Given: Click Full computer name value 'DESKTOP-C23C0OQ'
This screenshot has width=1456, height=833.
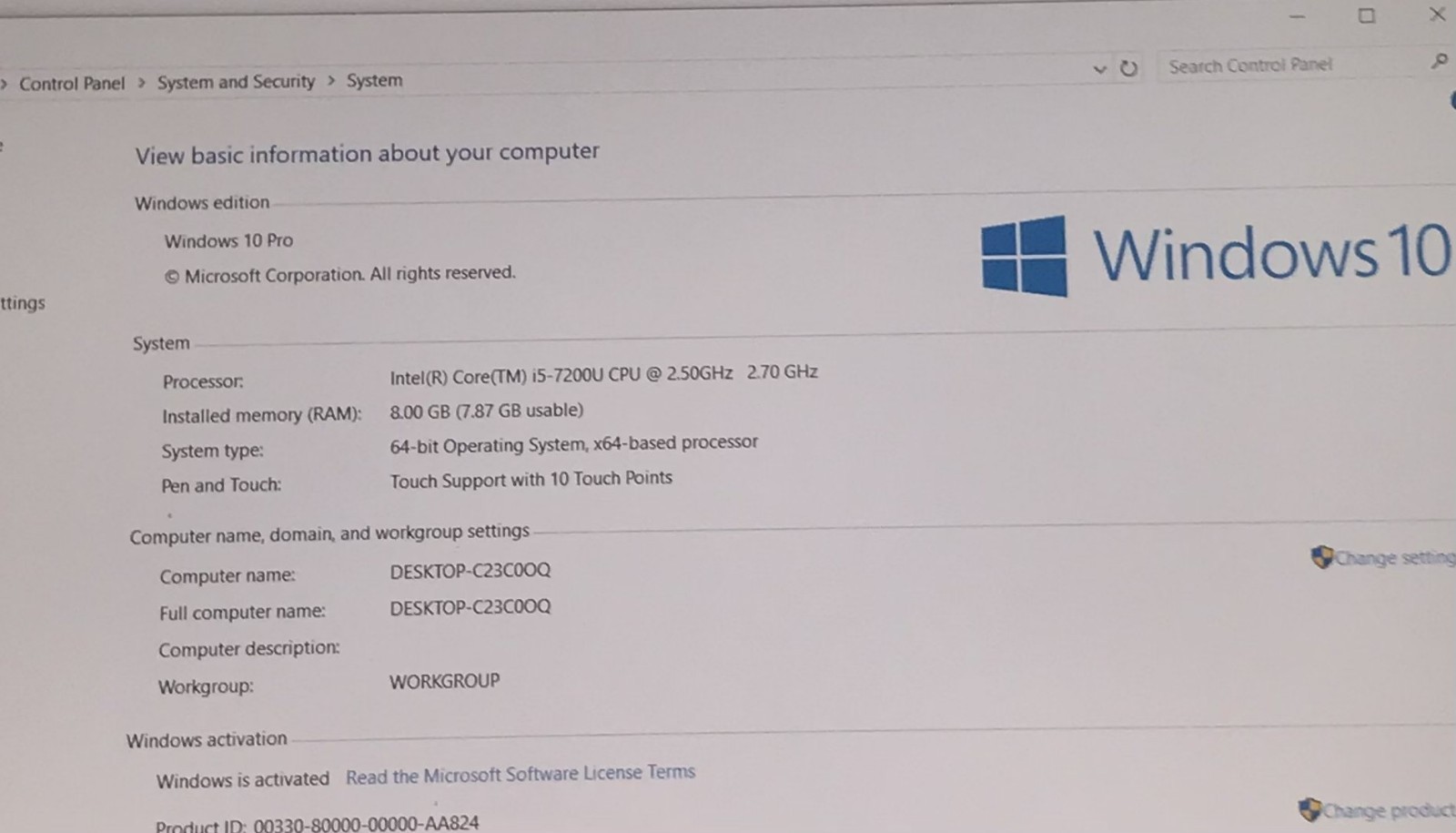Looking at the screenshot, I should point(470,607).
